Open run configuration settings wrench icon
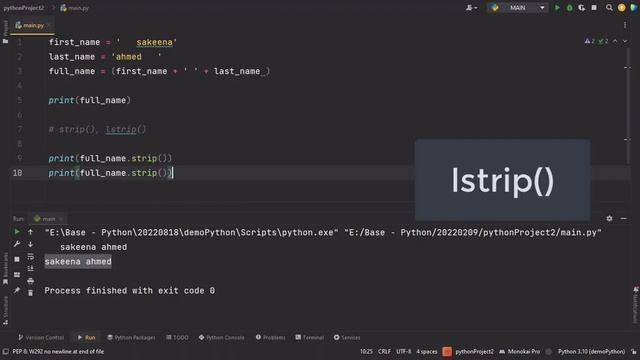 [17, 244]
